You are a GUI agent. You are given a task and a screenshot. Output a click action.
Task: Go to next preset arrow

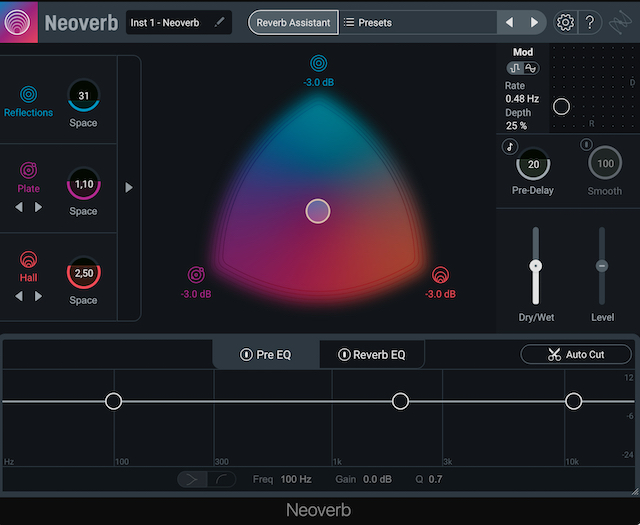click(534, 22)
